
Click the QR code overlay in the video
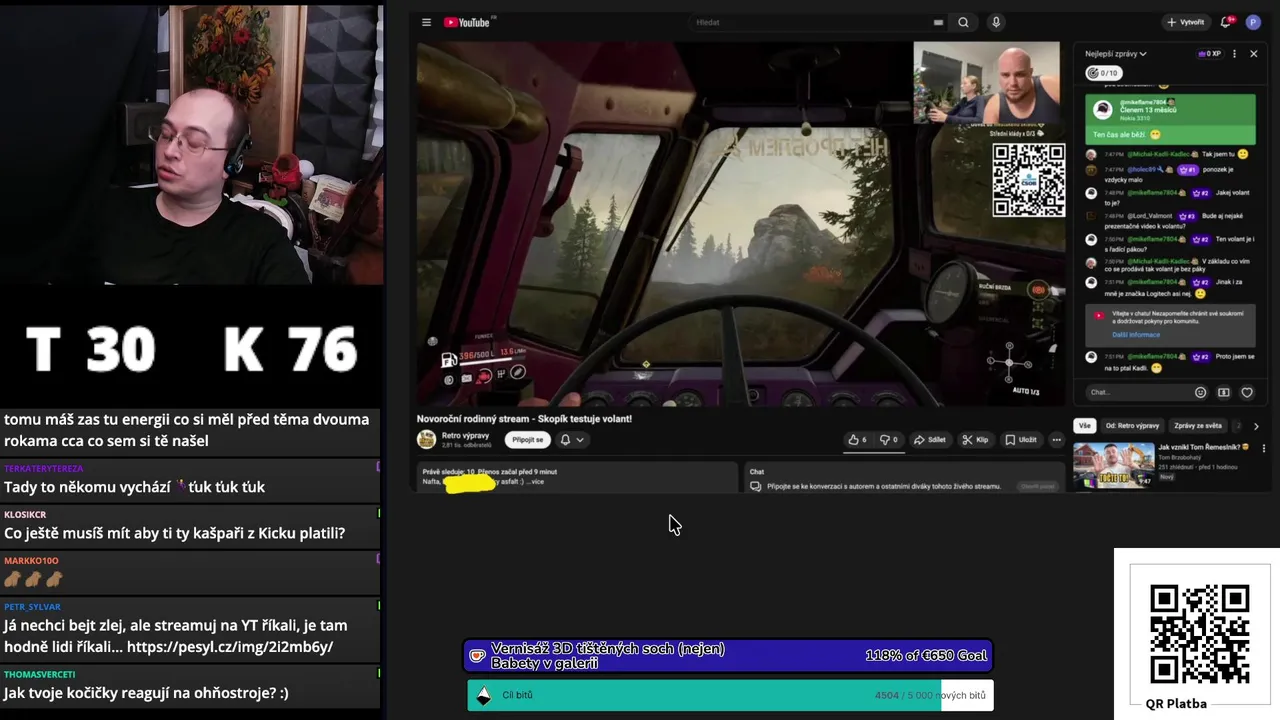[x=1028, y=180]
